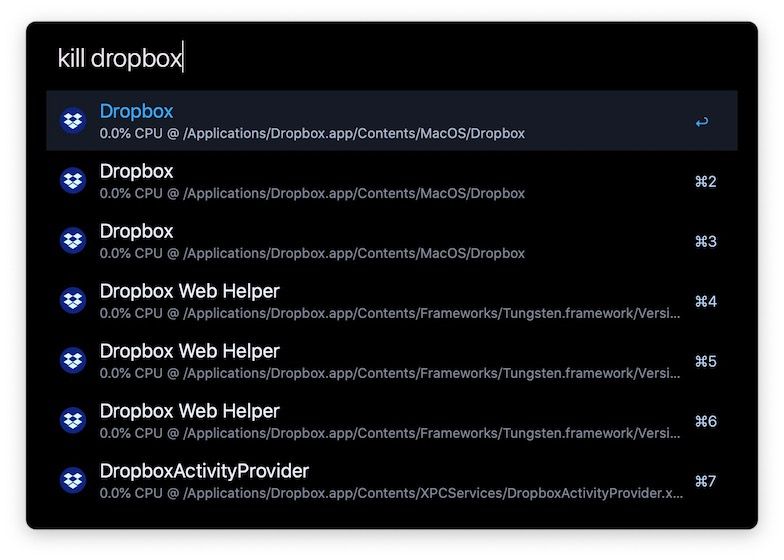Click the Tungsten.framework path in the ⌘5 row

click(432, 374)
